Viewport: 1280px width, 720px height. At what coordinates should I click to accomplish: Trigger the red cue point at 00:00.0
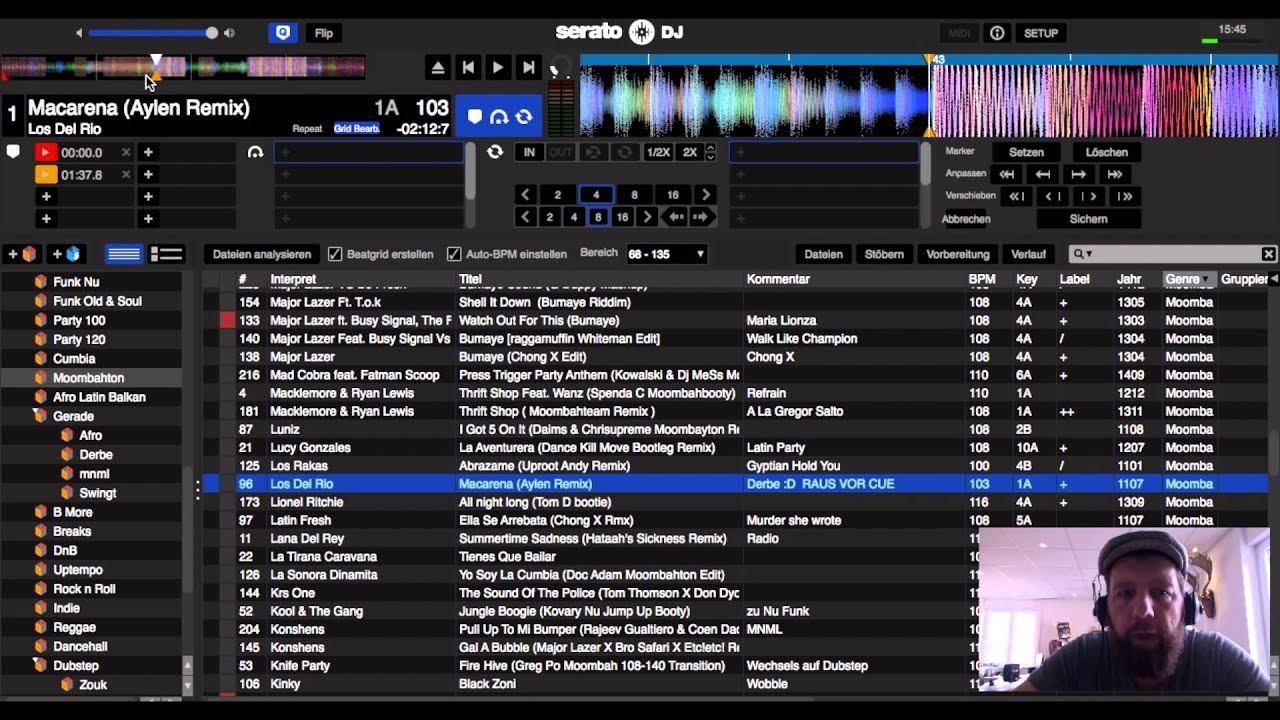click(45, 152)
